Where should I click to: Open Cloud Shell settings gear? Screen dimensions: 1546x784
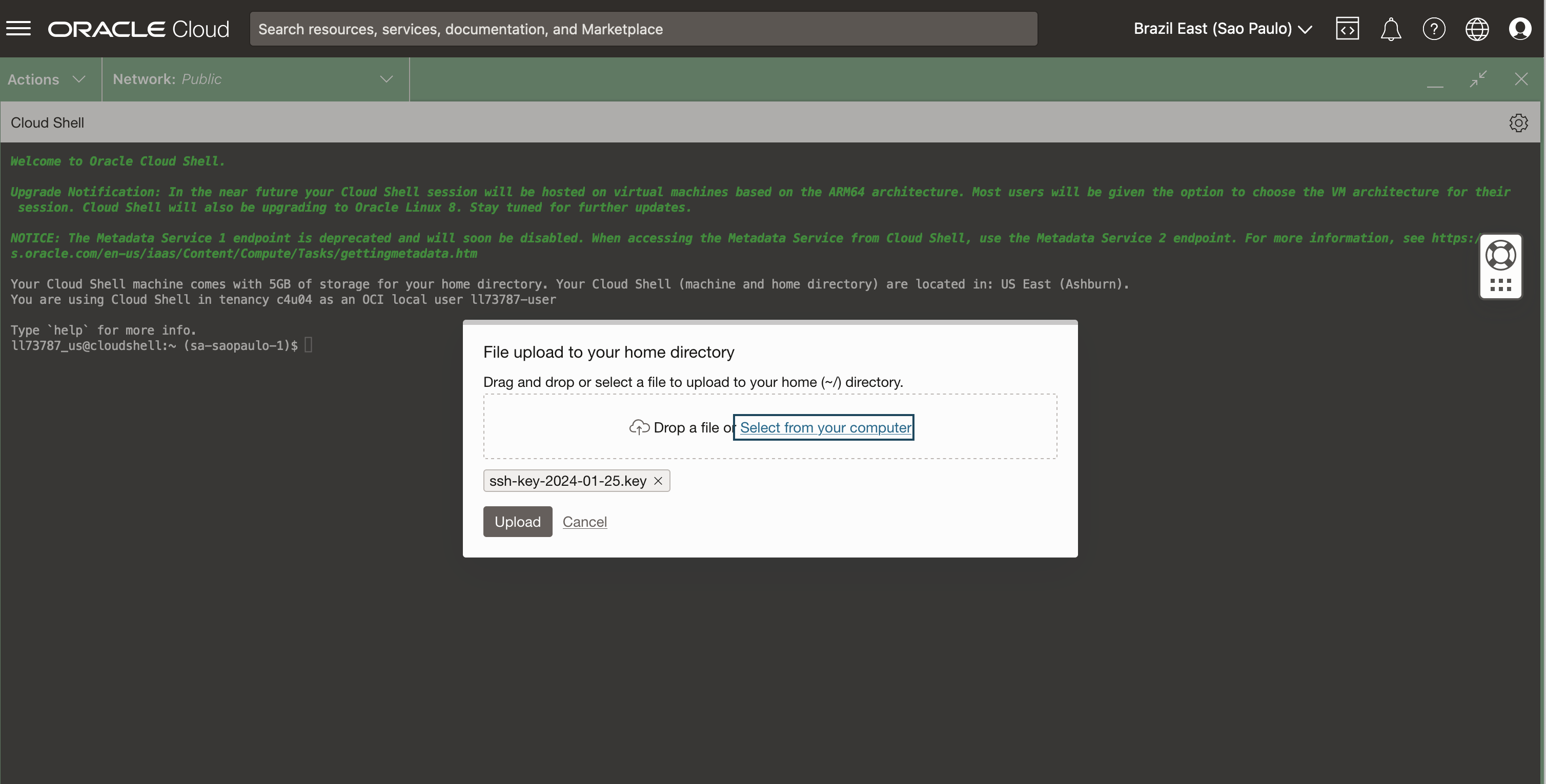pyautogui.click(x=1518, y=122)
